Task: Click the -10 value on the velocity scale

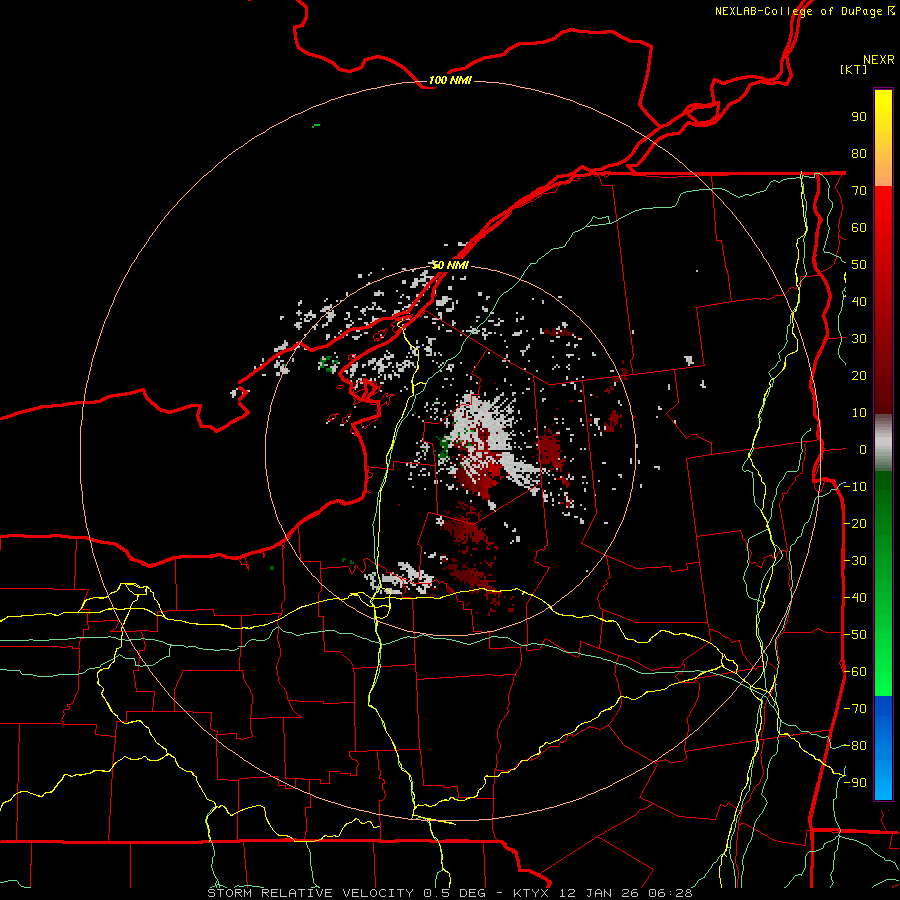Action: coord(855,487)
